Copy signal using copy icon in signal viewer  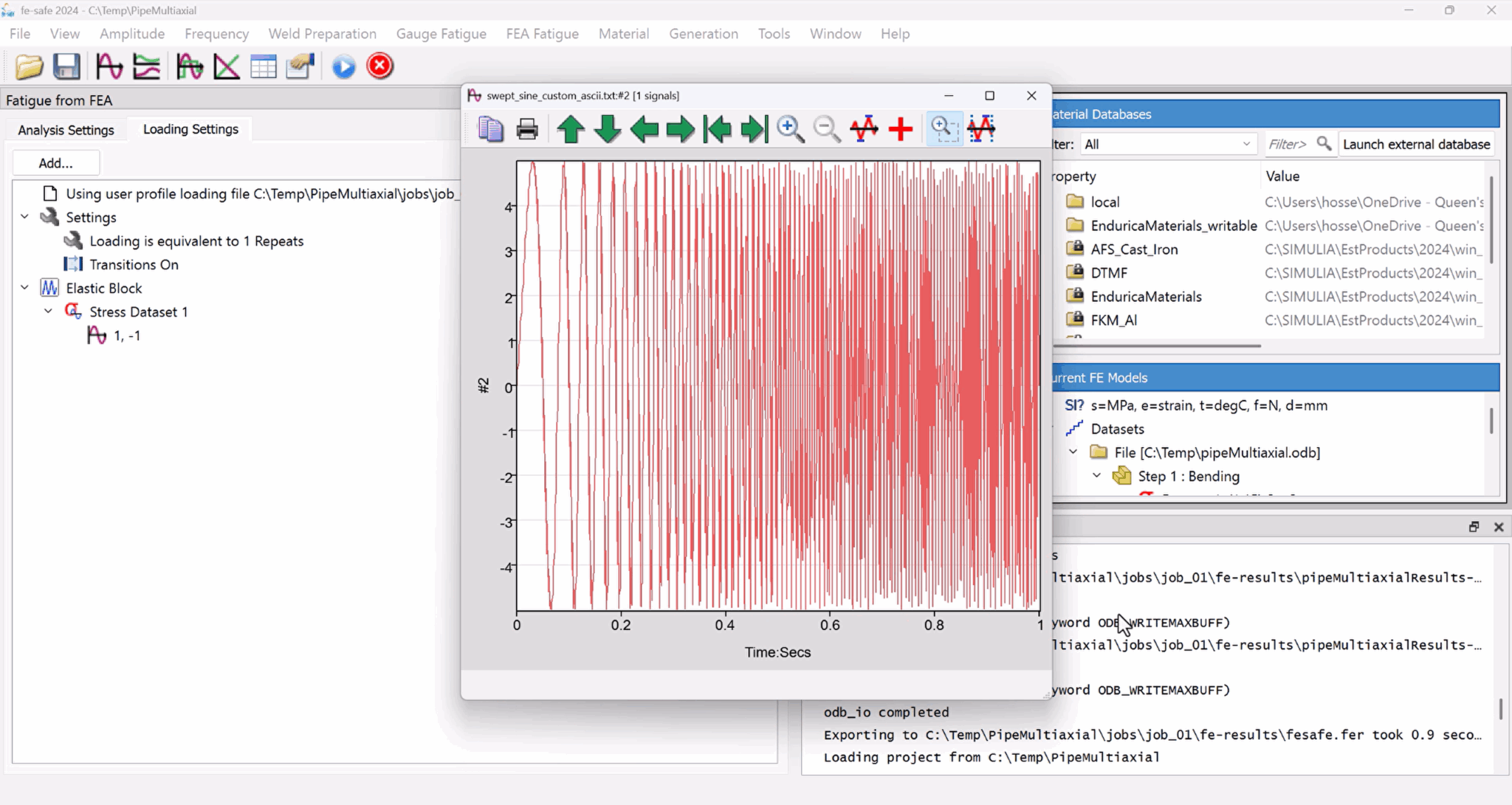click(x=489, y=128)
